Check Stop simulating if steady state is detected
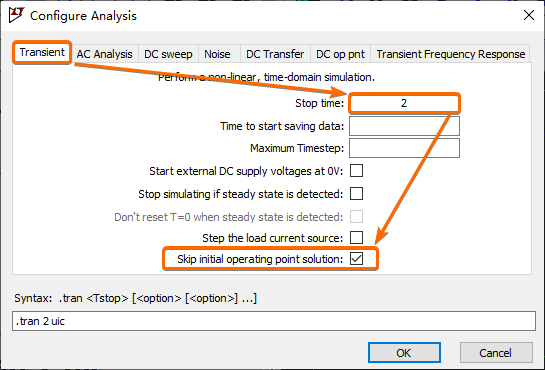The image size is (545, 370). (x=357, y=194)
